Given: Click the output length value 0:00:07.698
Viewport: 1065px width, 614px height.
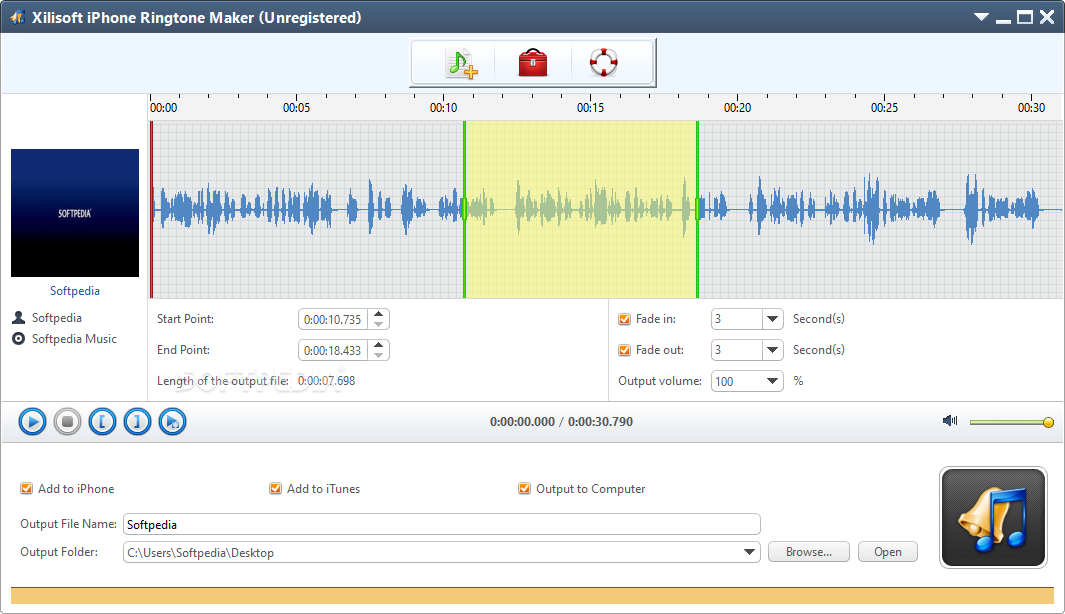Looking at the screenshot, I should pos(327,381).
